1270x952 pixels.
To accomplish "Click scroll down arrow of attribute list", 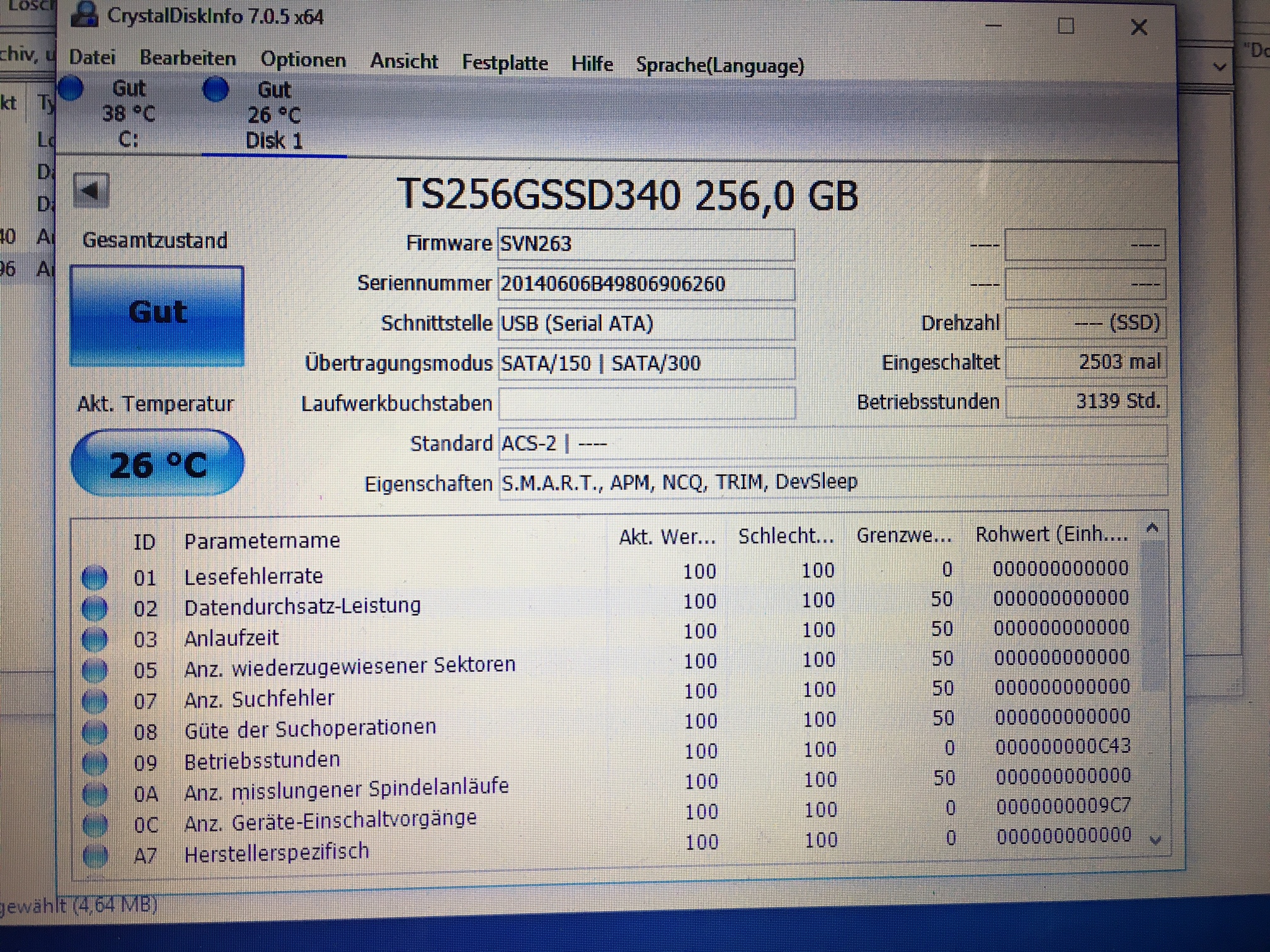I will [x=1155, y=841].
